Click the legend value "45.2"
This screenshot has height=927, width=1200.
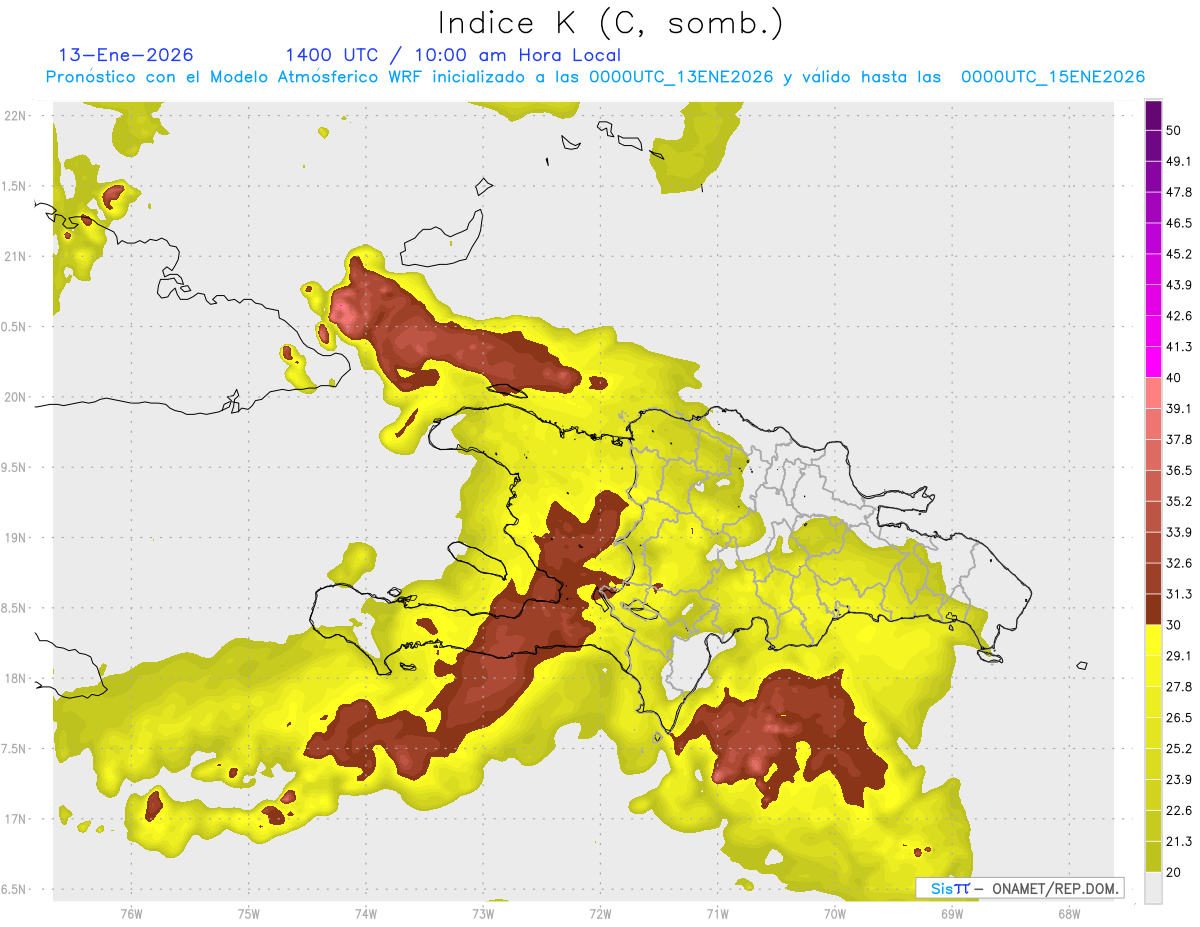click(x=1179, y=254)
